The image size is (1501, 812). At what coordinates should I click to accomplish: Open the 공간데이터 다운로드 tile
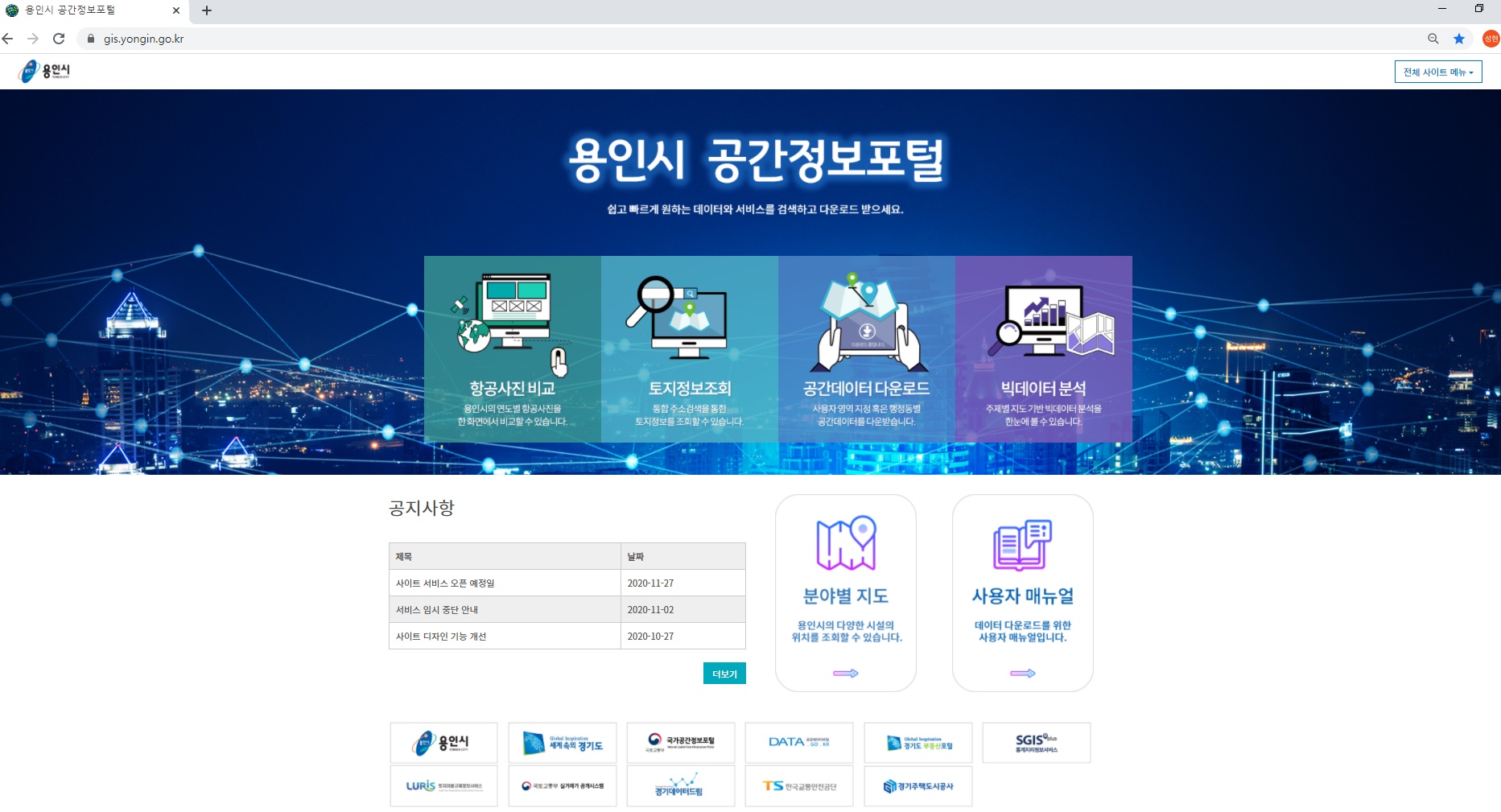click(x=866, y=348)
